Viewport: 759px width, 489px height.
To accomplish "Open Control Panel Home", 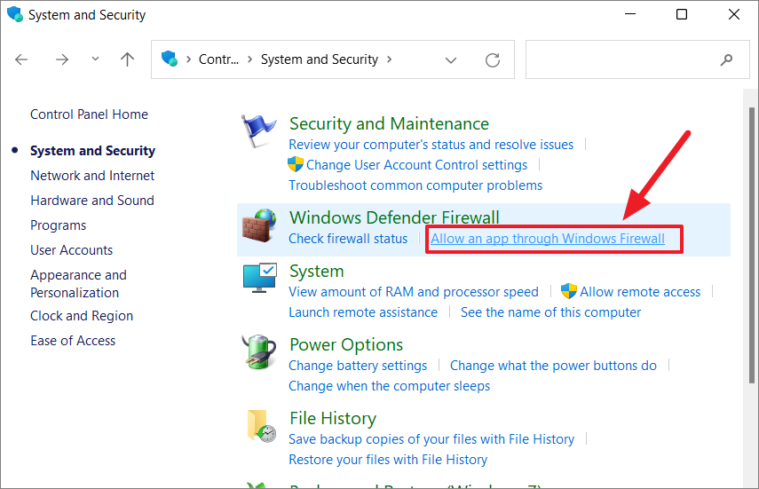I will click(89, 114).
